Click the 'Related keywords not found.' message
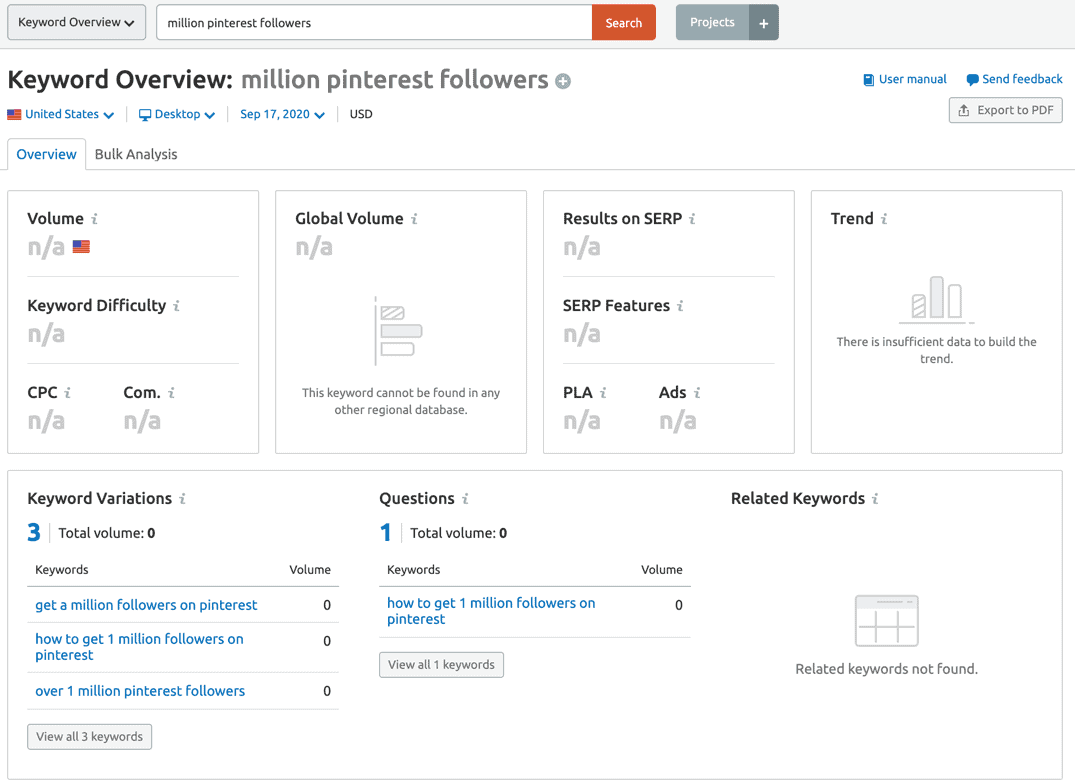Screen dimensions: 1075x784 coord(886,669)
